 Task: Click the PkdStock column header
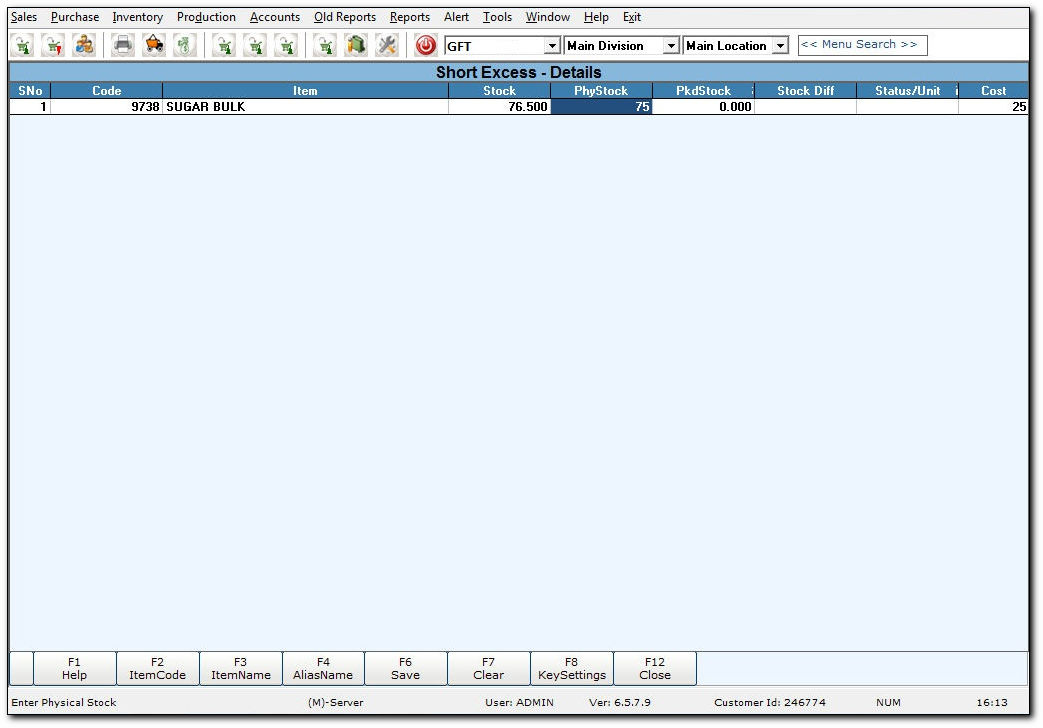[x=703, y=91]
